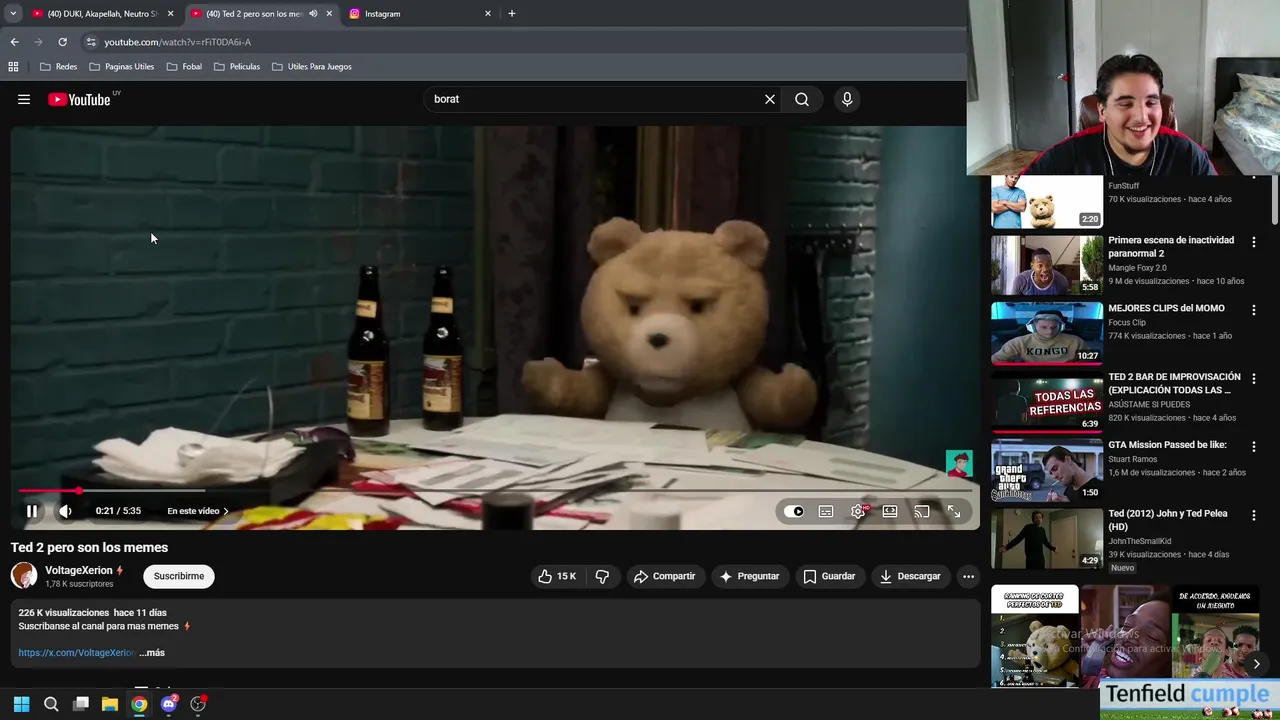Close the Instagram tab
The image size is (1280, 720).
(488, 14)
